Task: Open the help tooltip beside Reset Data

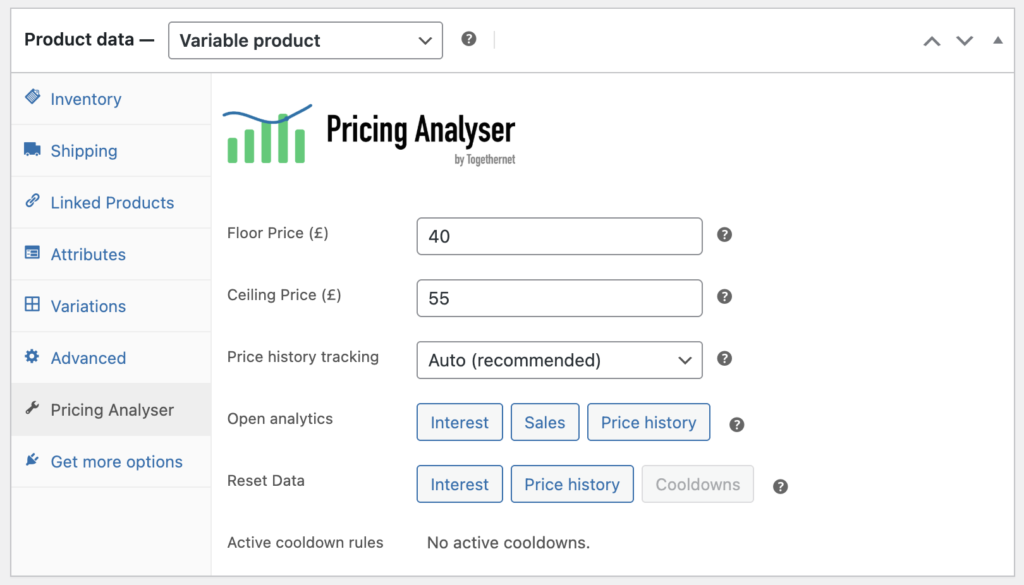Action: (x=779, y=486)
